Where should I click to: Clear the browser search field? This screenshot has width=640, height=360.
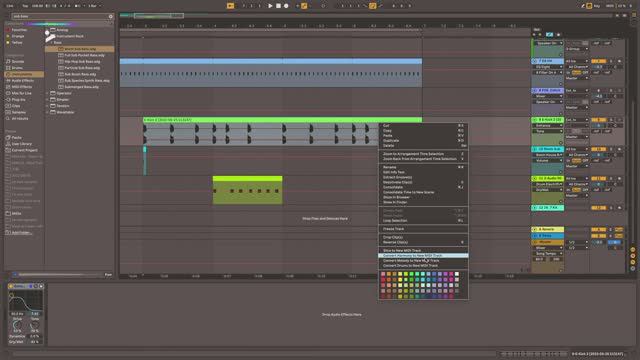[110, 16]
